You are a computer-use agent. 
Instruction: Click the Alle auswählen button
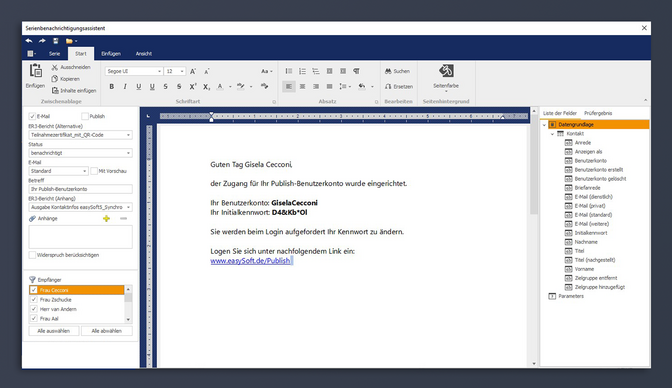point(54,331)
